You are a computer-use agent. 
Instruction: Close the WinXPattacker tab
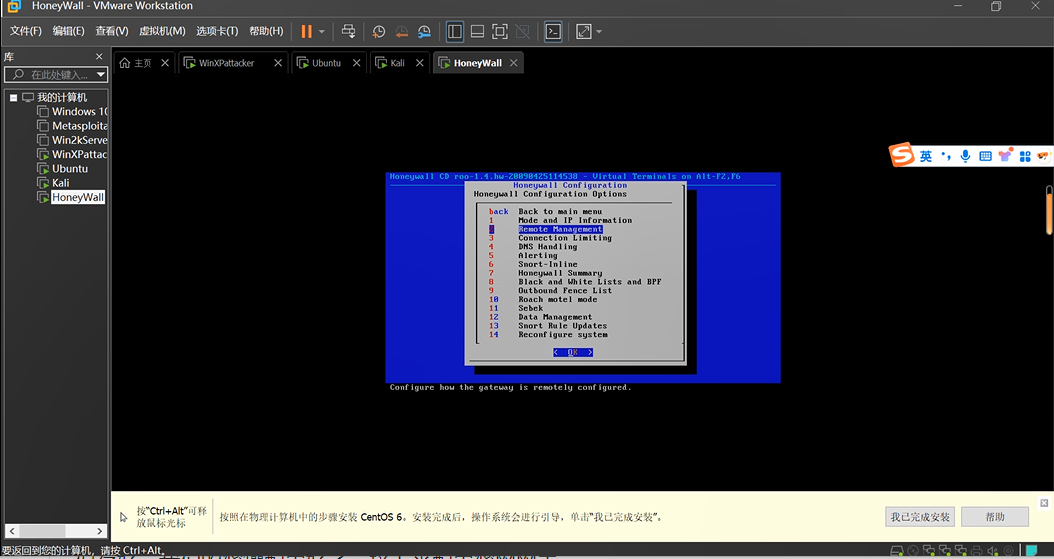[278, 62]
